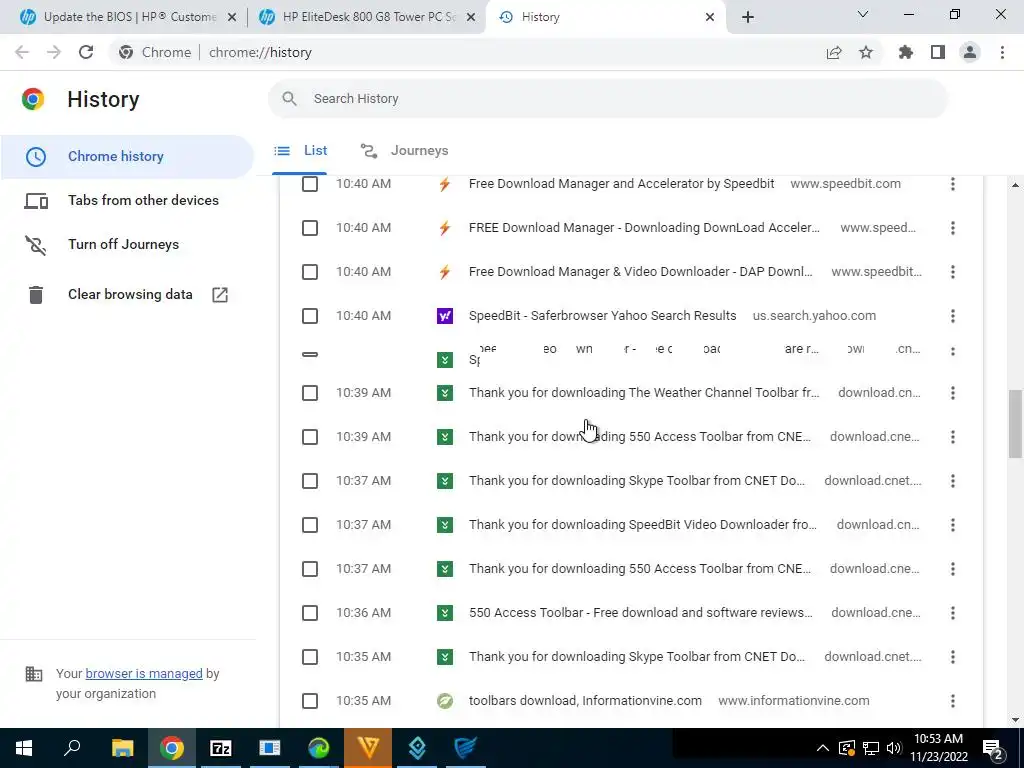Open actions menu for 10:37 AM Skype Toolbar row
The image size is (1024, 768).
(953, 481)
